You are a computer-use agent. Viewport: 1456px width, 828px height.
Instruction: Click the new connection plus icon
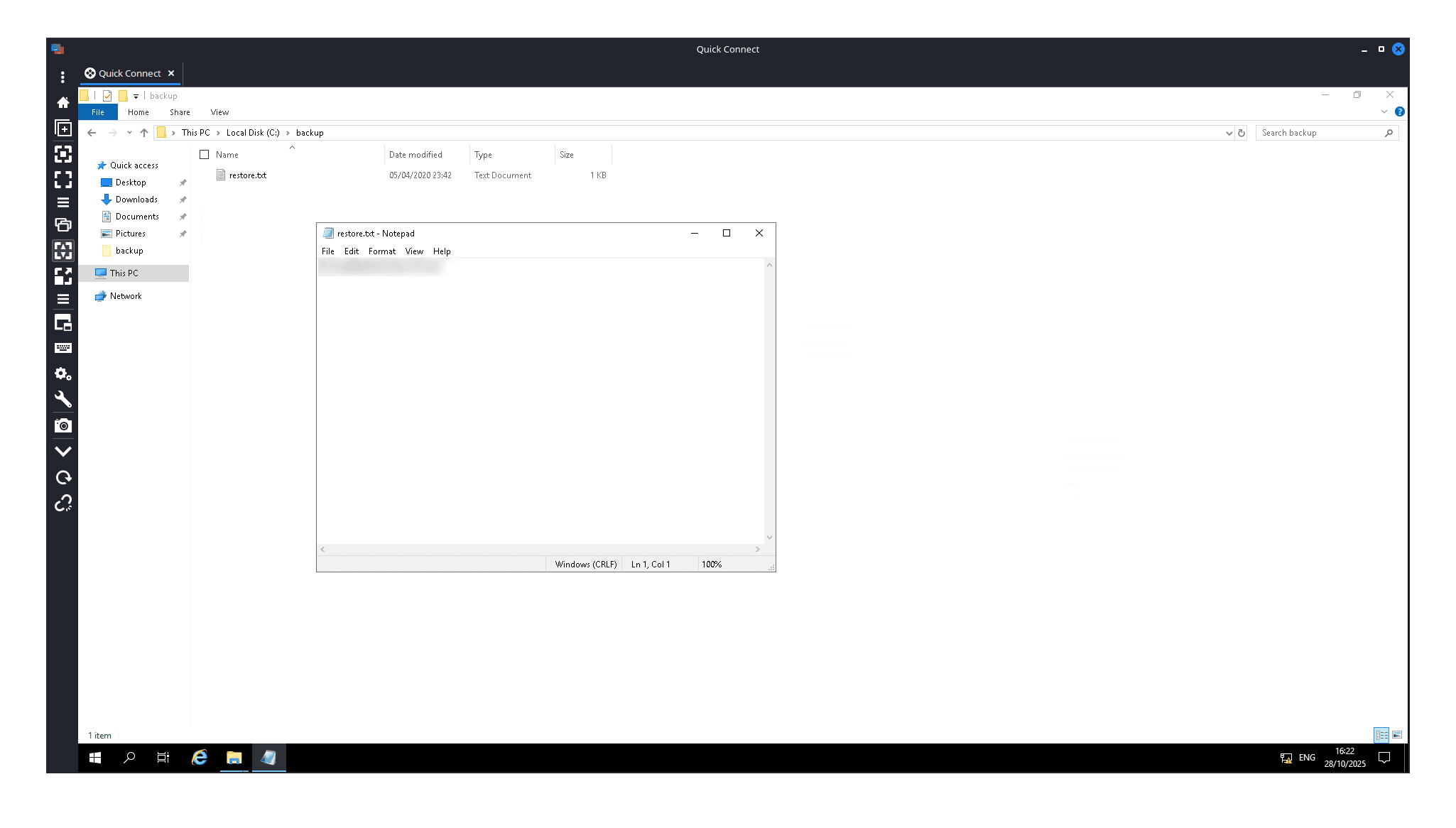tap(63, 129)
